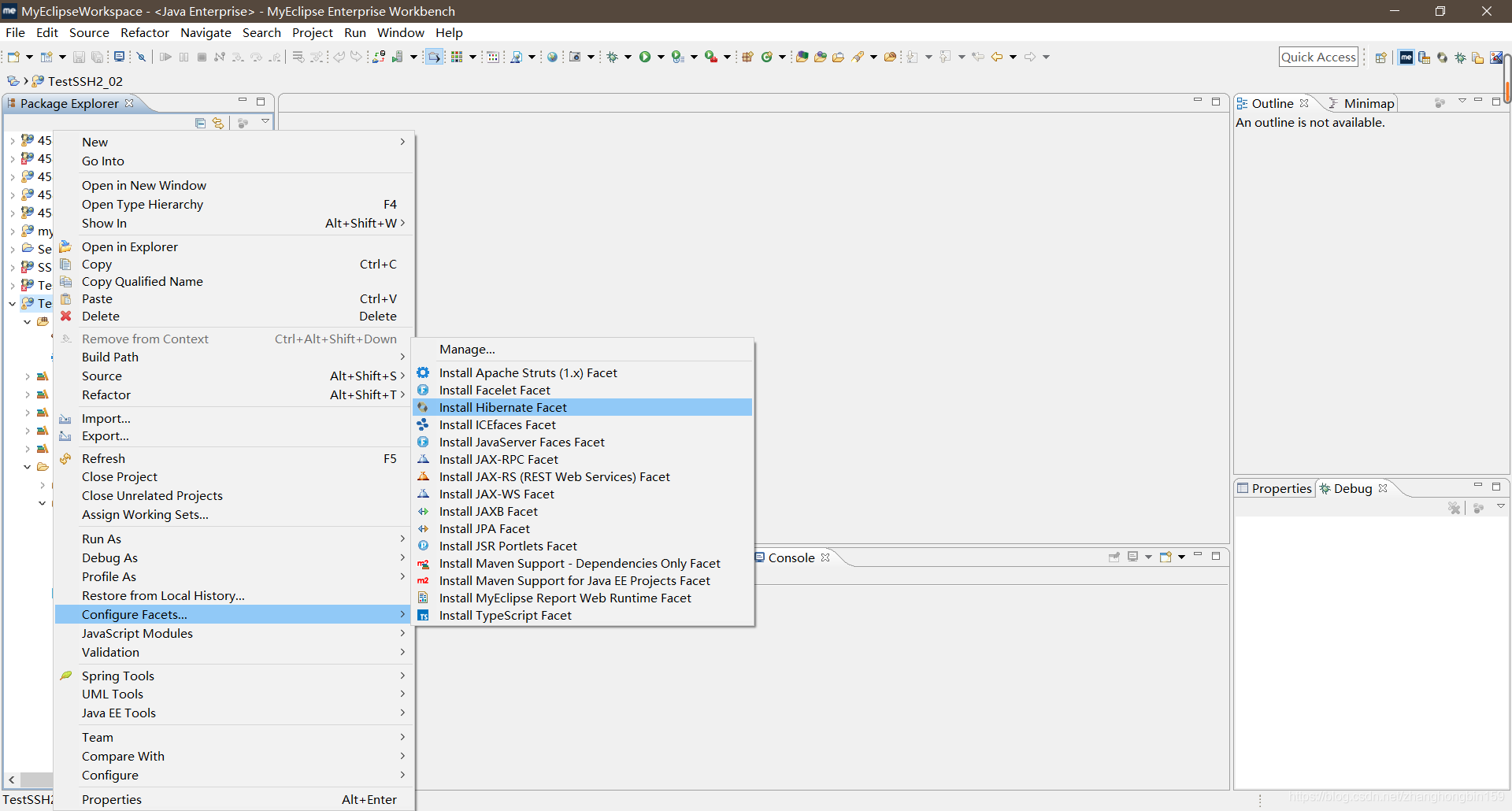Click Collapse All icon in Package Explorer
Image resolution: width=1512 pixels, height=811 pixels.
point(200,123)
